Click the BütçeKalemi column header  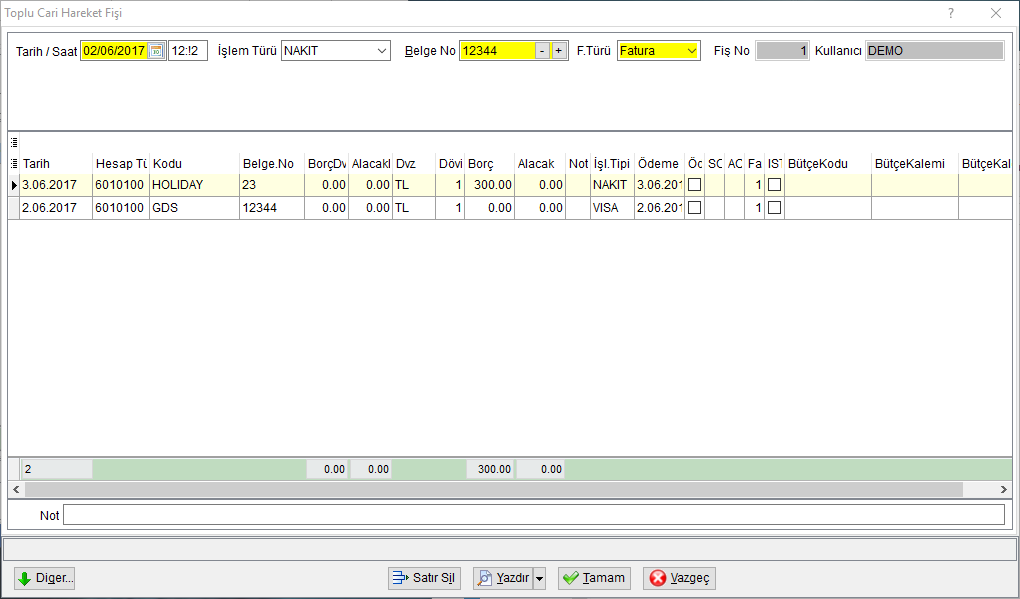pos(915,164)
